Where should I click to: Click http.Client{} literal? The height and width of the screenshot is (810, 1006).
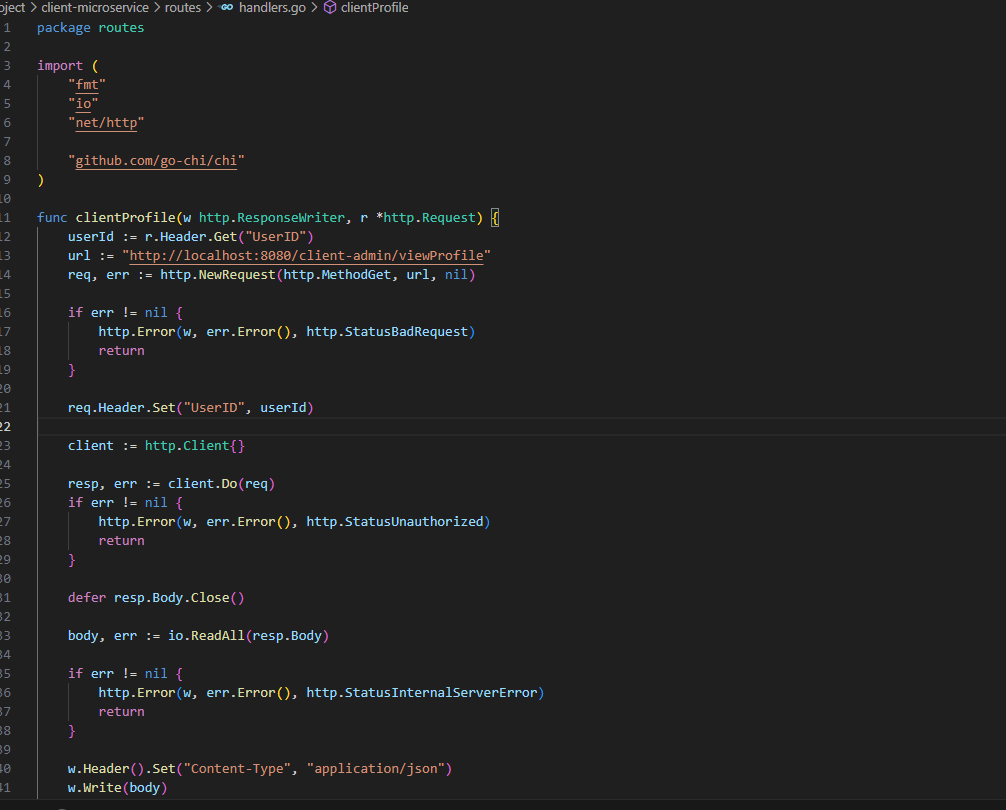pyautogui.click(x=194, y=446)
